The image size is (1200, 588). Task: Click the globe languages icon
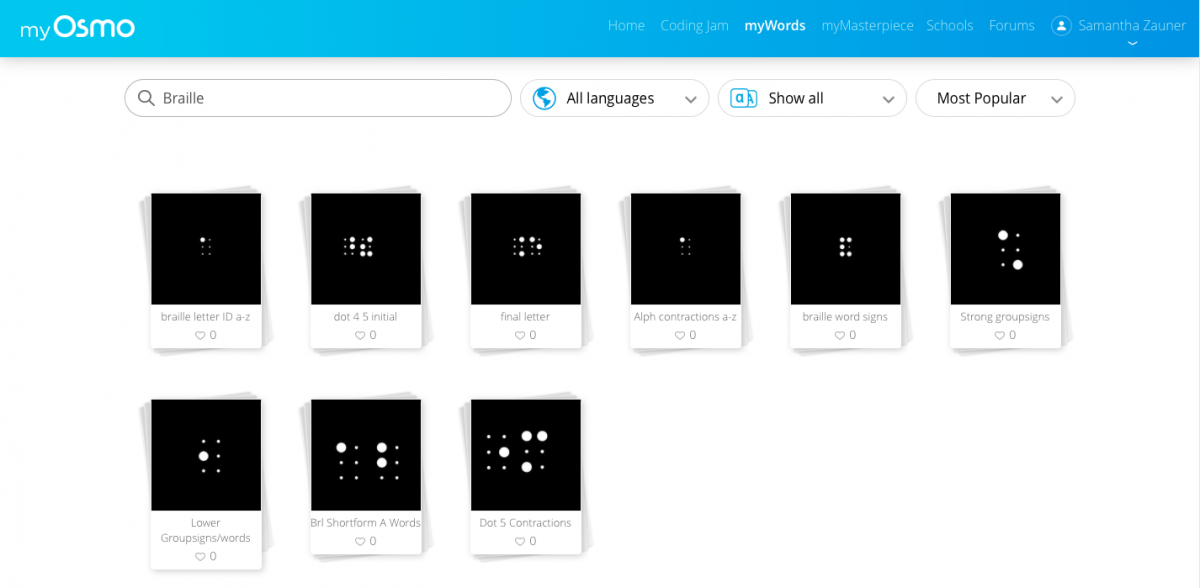coord(544,98)
